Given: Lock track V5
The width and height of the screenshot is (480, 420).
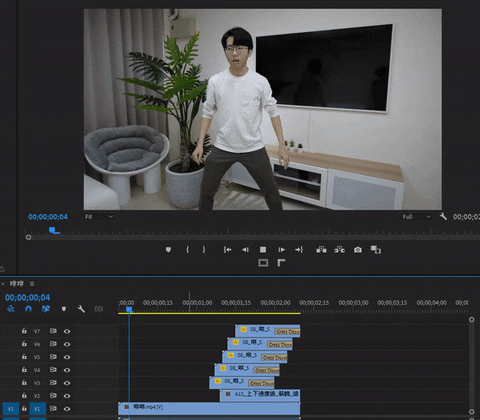Looking at the screenshot, I should tap(24, 357).
